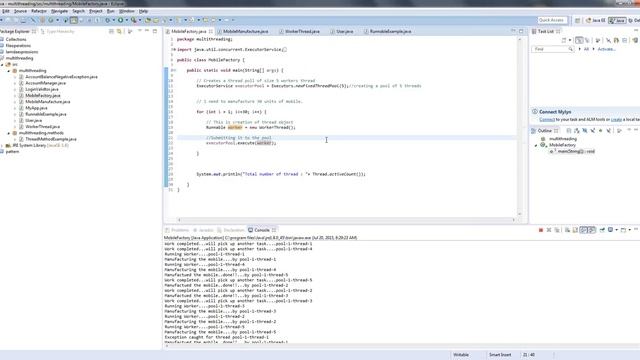Open the Source menu

click(x=20, y=11)
